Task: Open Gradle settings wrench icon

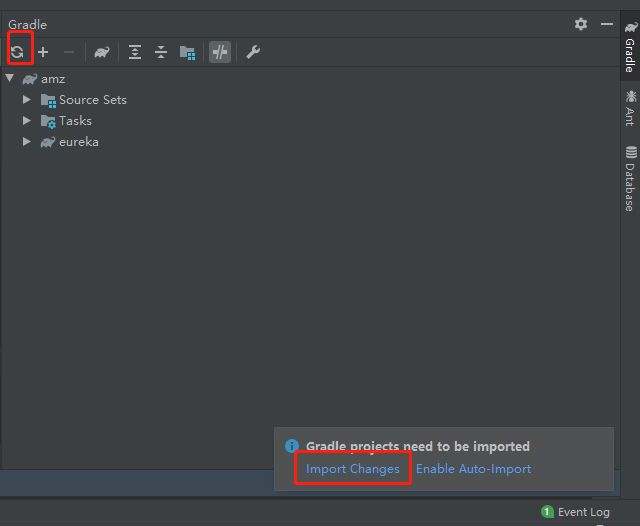Action: (253, 52)
